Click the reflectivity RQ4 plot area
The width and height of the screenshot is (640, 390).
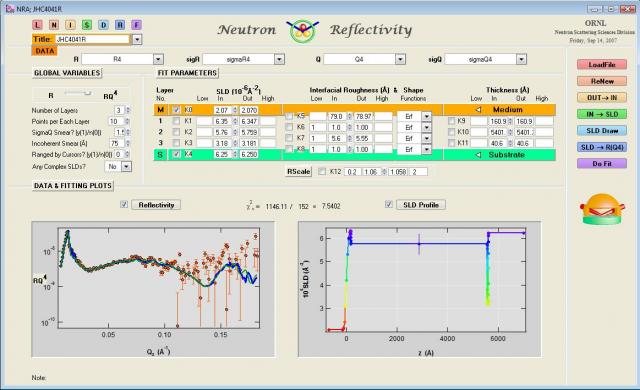(158, 278)
